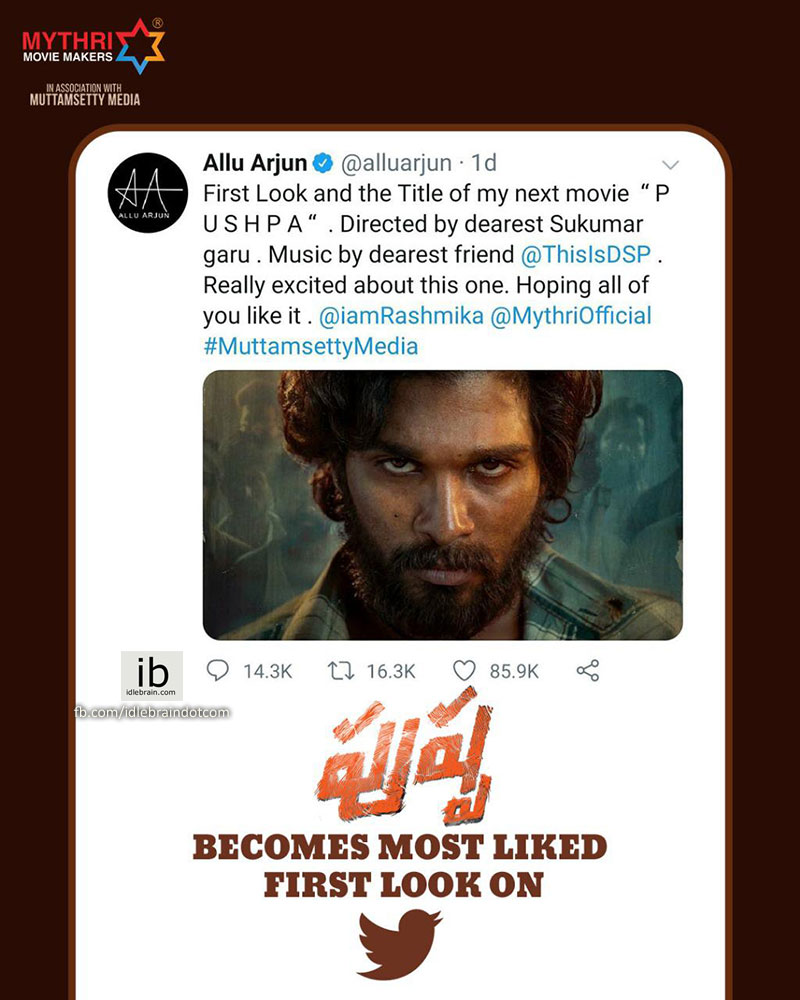Click the reply comment bubble icon
The width and height of the screenshot is (800, 1000).
click(x=218, y=670)
